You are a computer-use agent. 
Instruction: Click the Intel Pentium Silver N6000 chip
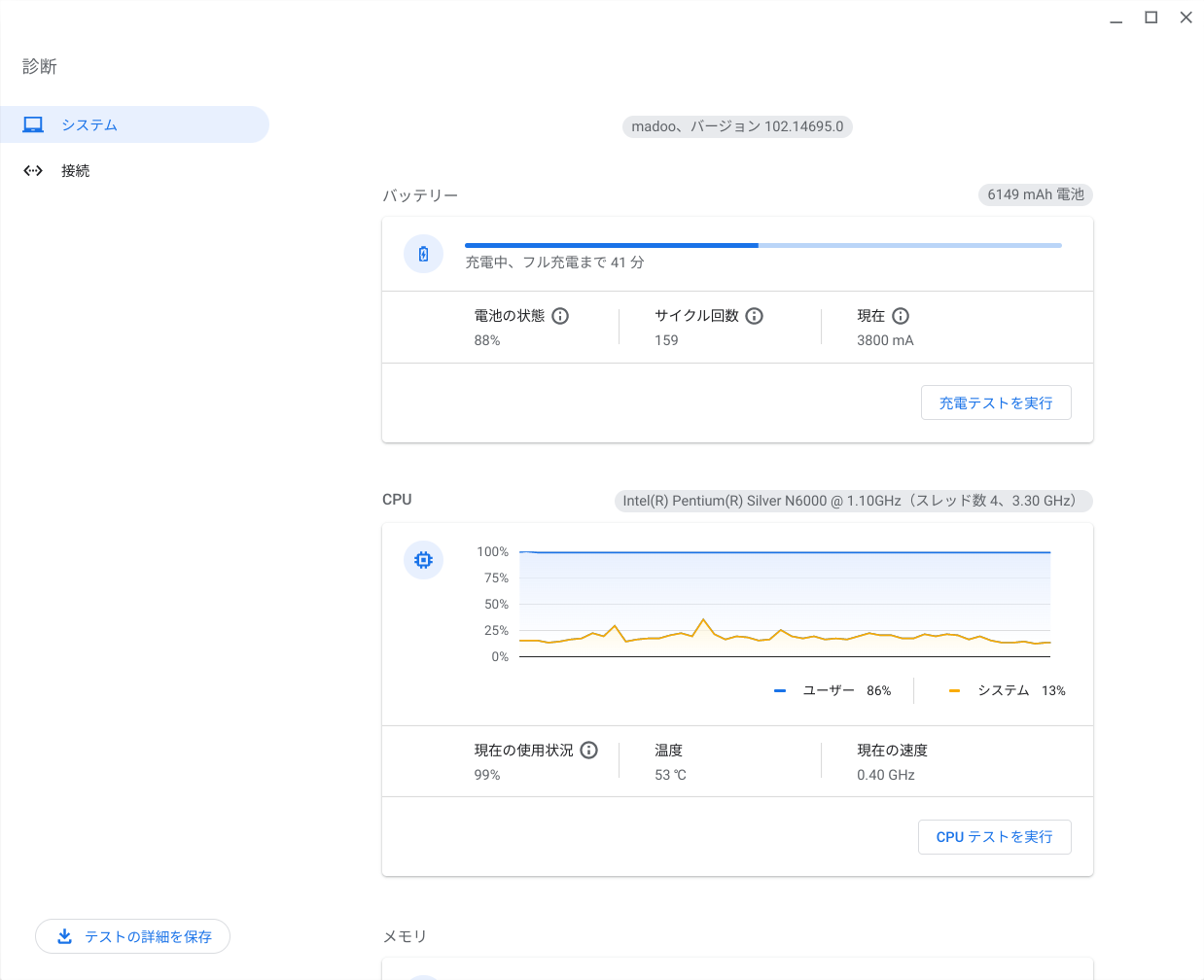[x=853, y=501]
